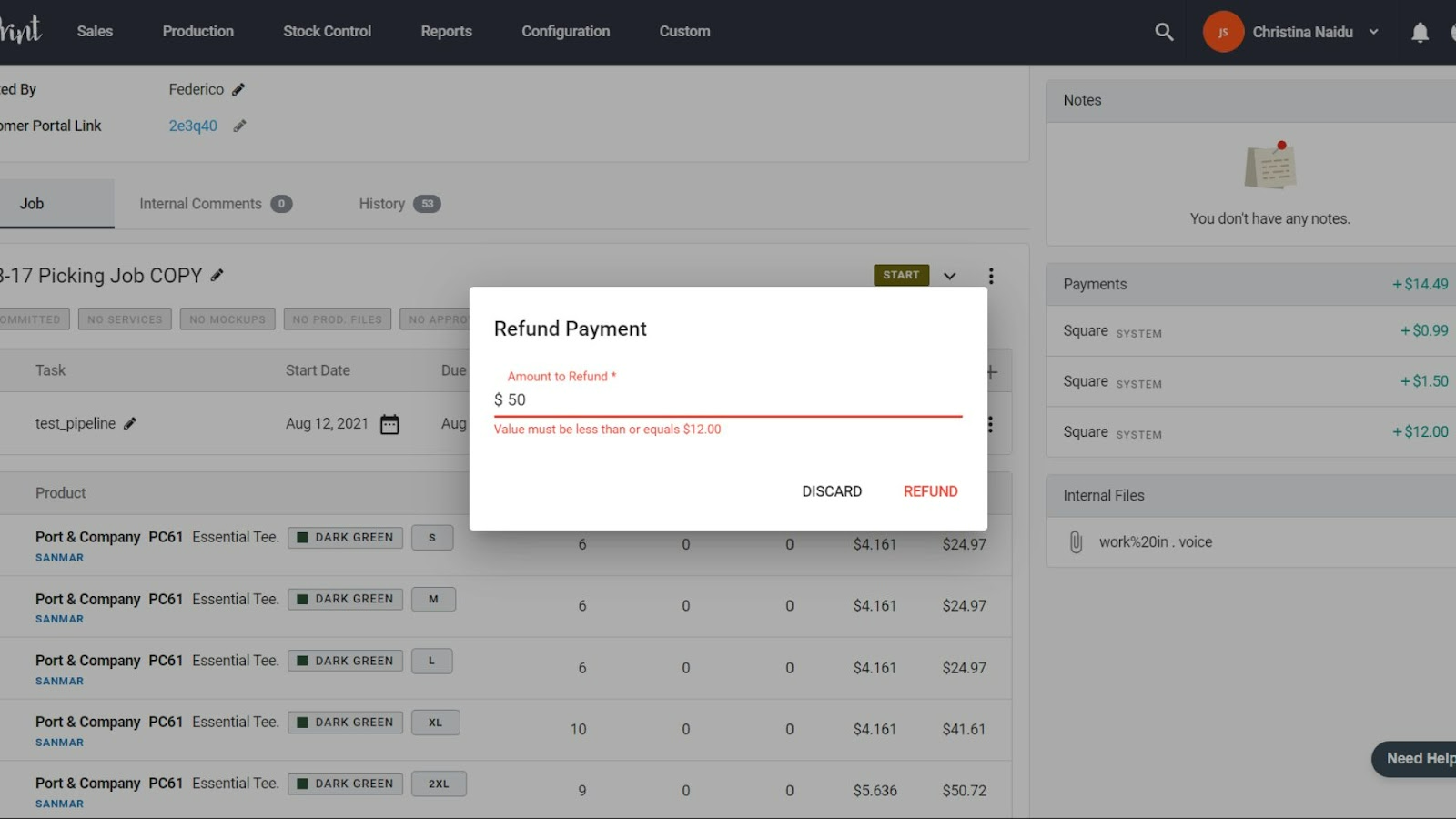This screenshot has height=819, width=1456.
Task: Open the Configuration menu
Action: click(566, 31)
